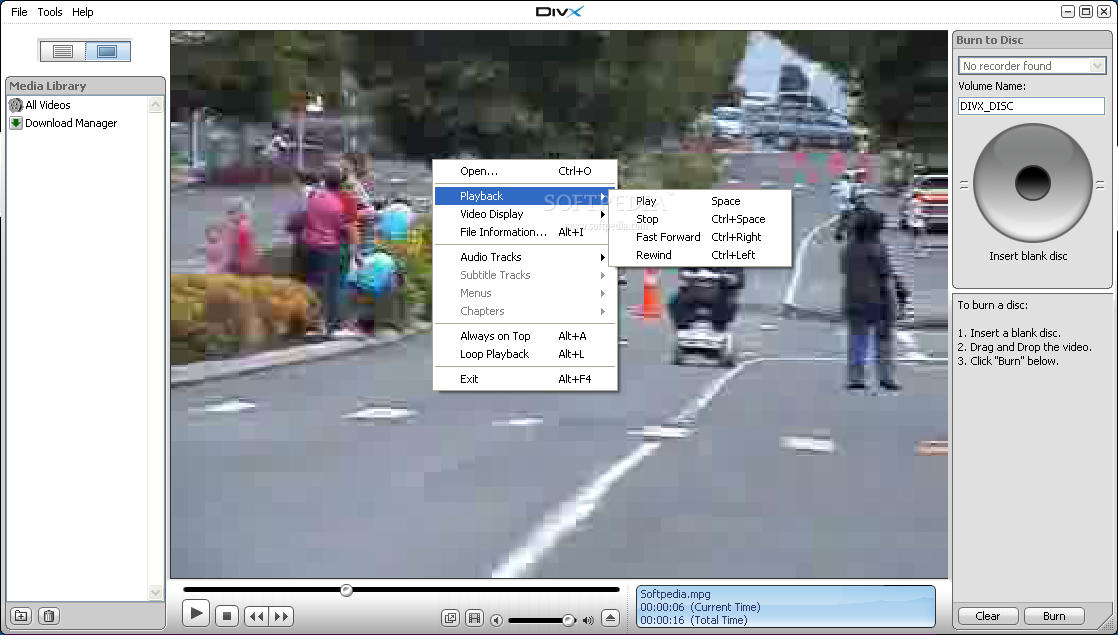This screenshot has width=1118, height=635.
Task: Click Play in the Playback submenu
Action: (x=700, y=201)
